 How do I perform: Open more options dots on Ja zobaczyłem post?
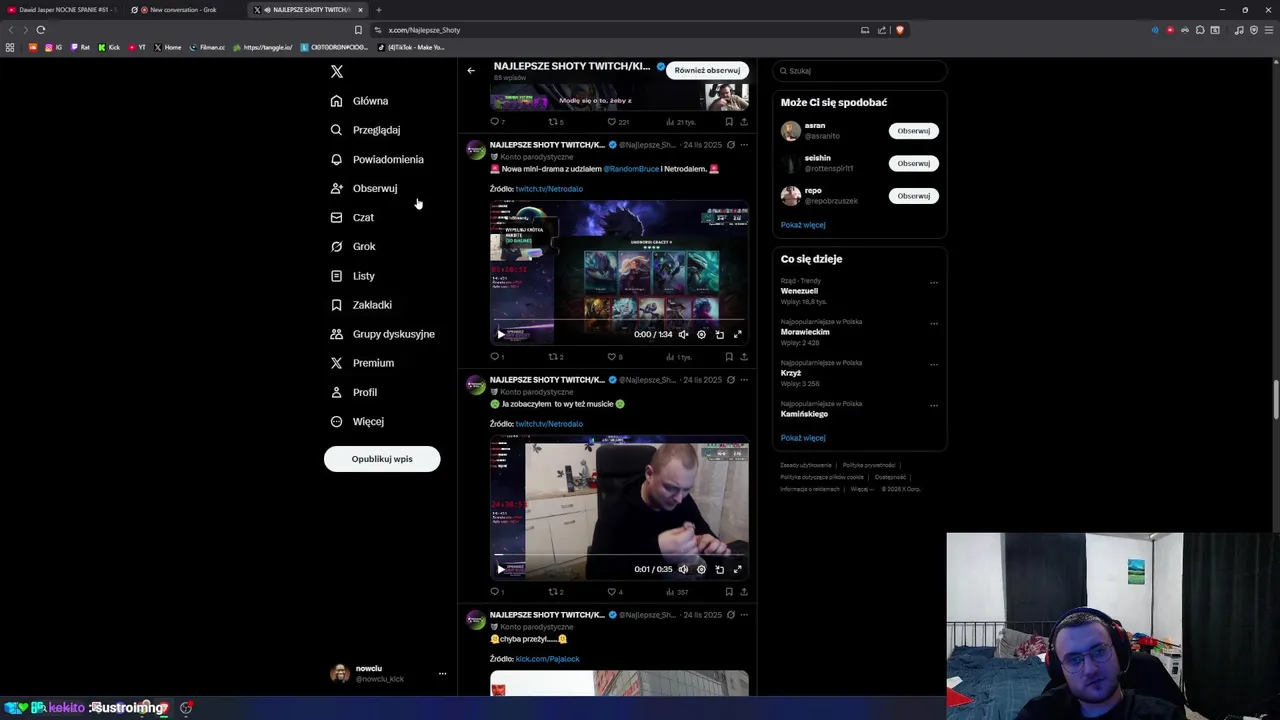(x=744, y=380)
